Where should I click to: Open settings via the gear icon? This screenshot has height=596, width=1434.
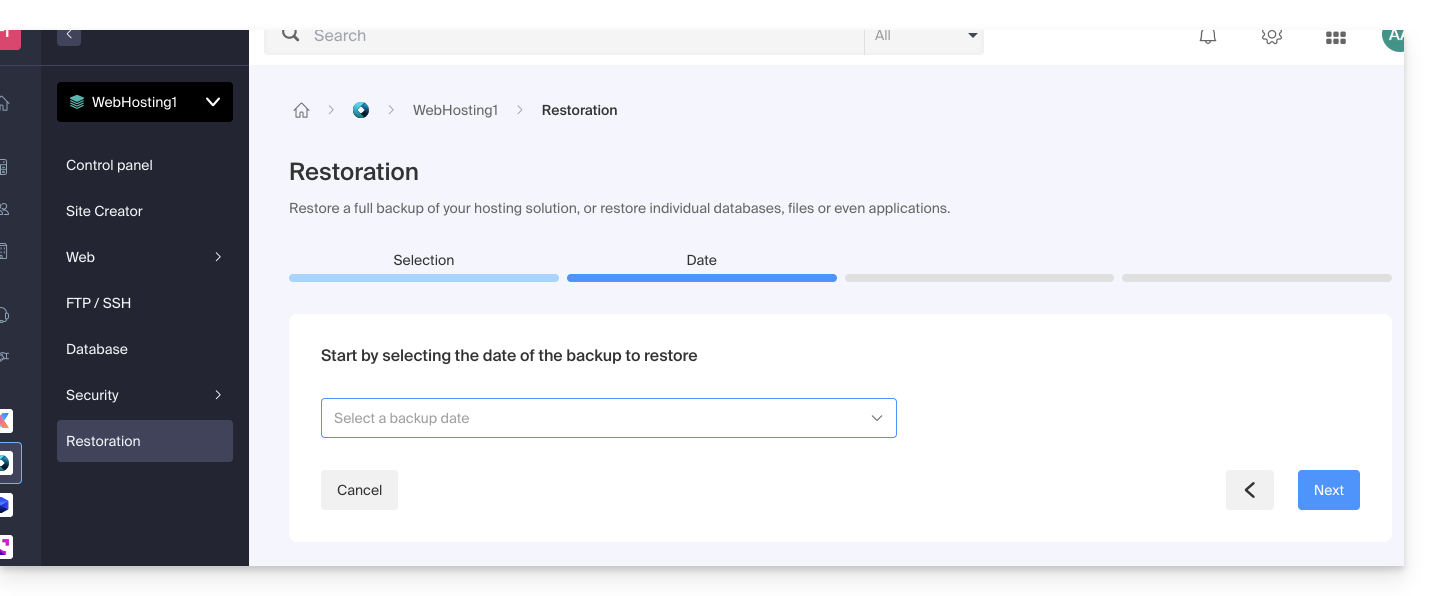click(1271, 37)
